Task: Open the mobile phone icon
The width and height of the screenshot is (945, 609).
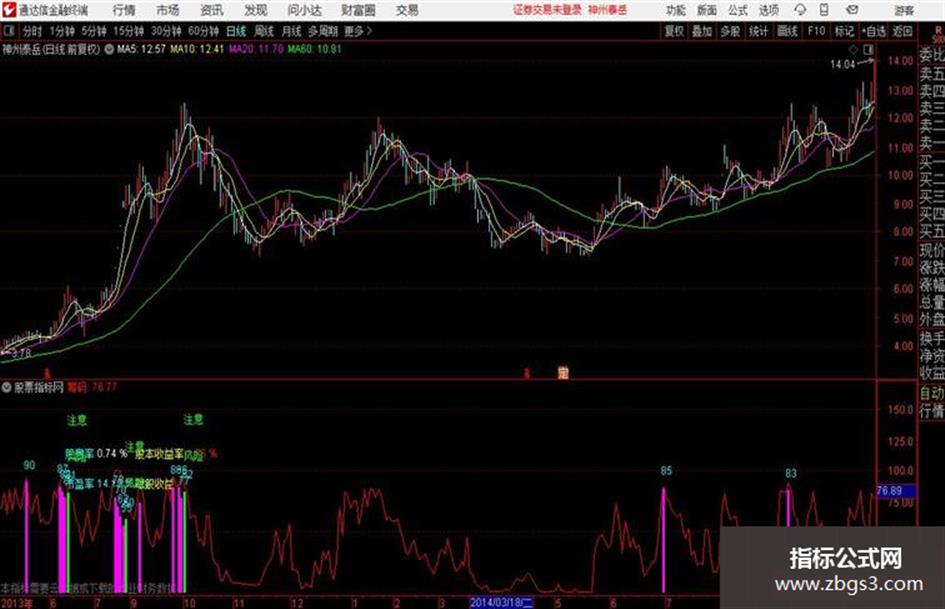Action: (824, 10)
